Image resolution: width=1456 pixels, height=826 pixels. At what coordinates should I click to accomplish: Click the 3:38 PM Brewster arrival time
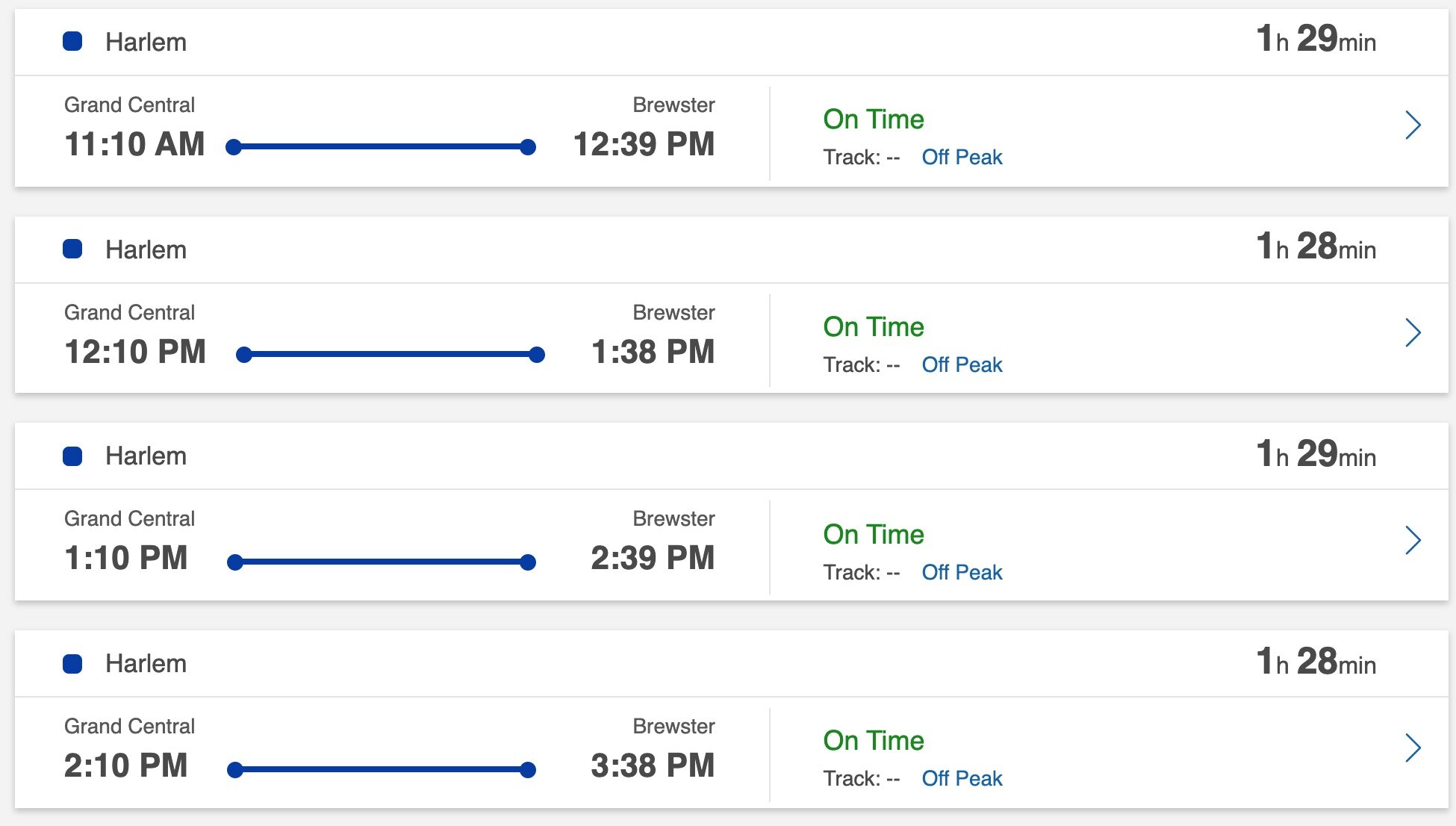pyautogui.click(x=653, y=766)
